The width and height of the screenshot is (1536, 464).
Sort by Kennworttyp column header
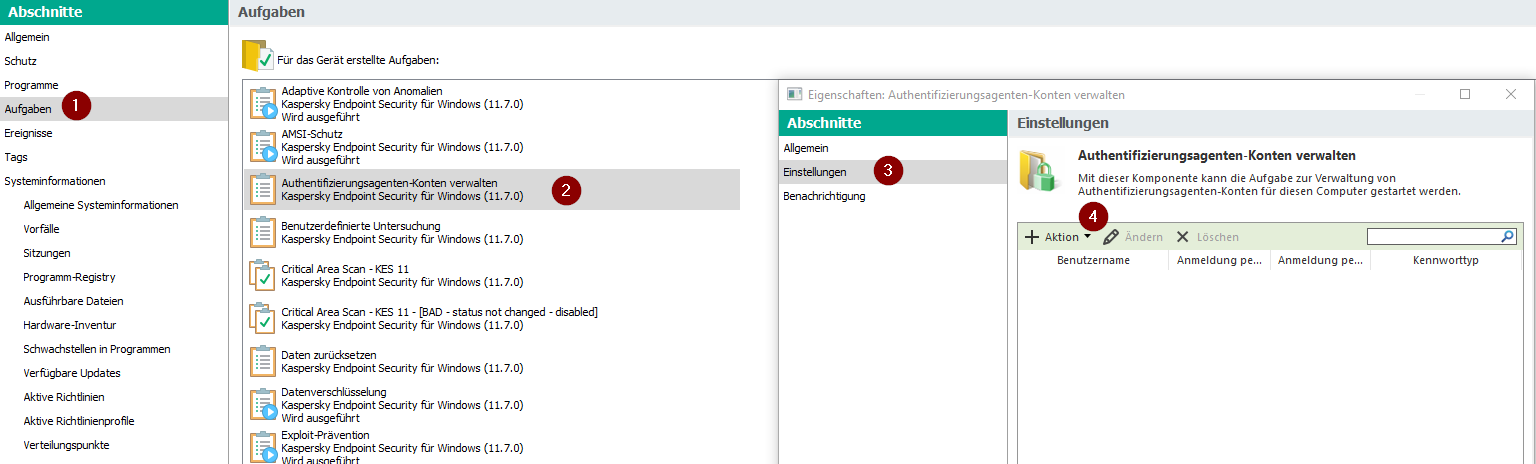point(1446,260)
